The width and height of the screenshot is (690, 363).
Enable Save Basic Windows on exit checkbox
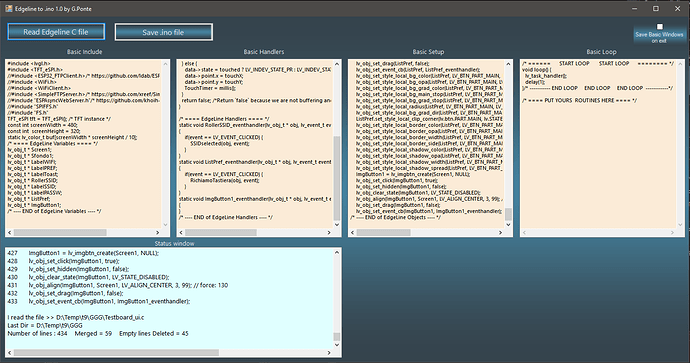[659, 26]
